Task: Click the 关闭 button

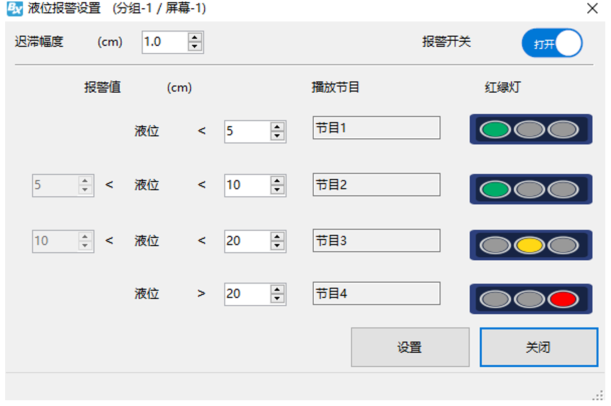Action: click(538, 347)
